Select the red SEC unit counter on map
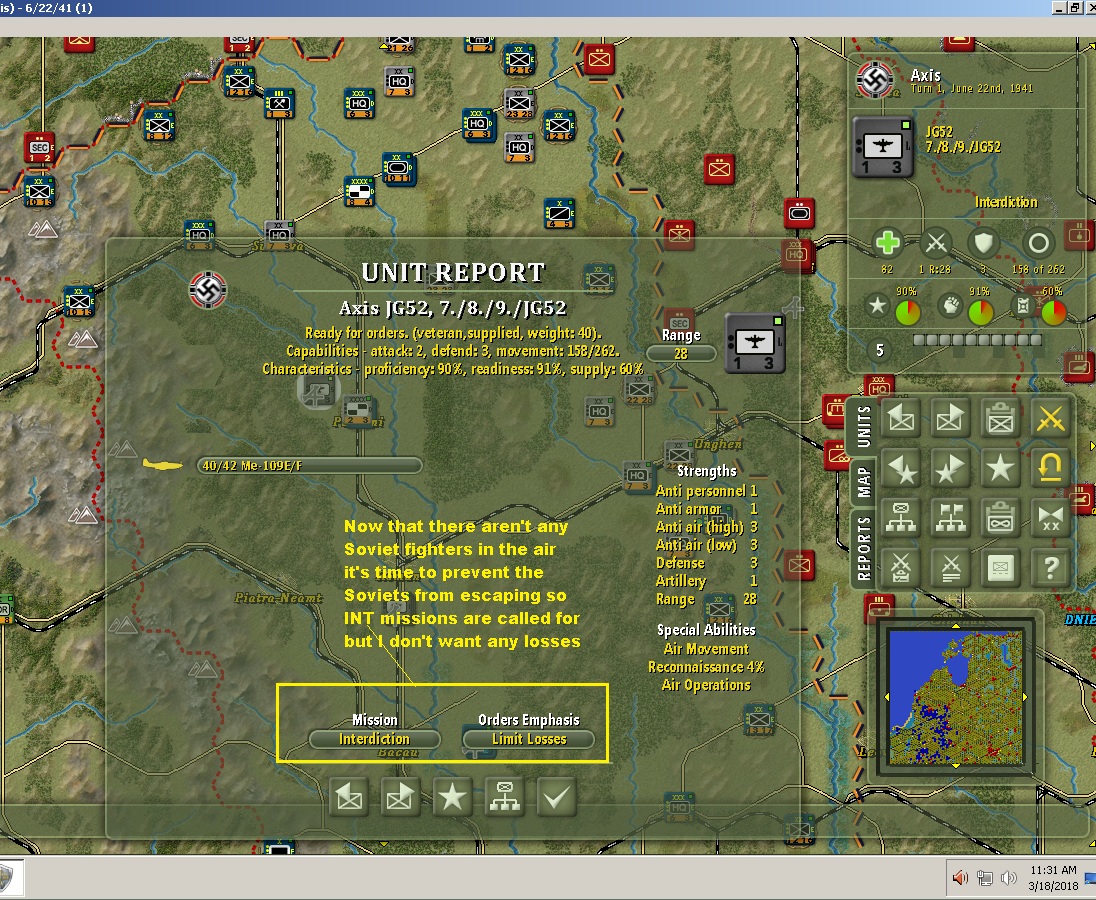Image resolution: width=1096 pixels, height=900 pixels. point(39,147)
